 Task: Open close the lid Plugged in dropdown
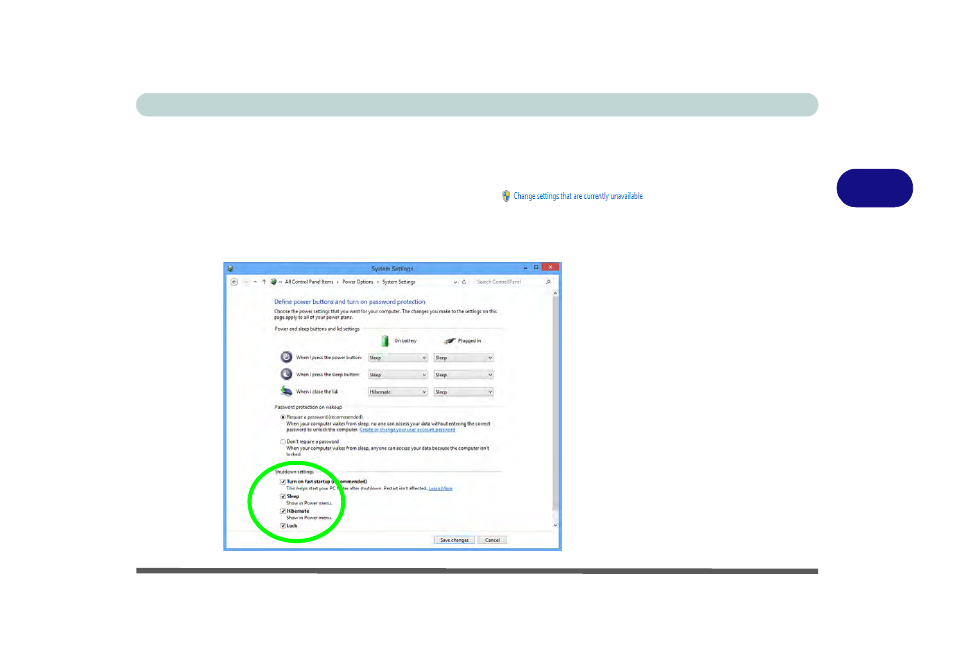click(463, 392)
